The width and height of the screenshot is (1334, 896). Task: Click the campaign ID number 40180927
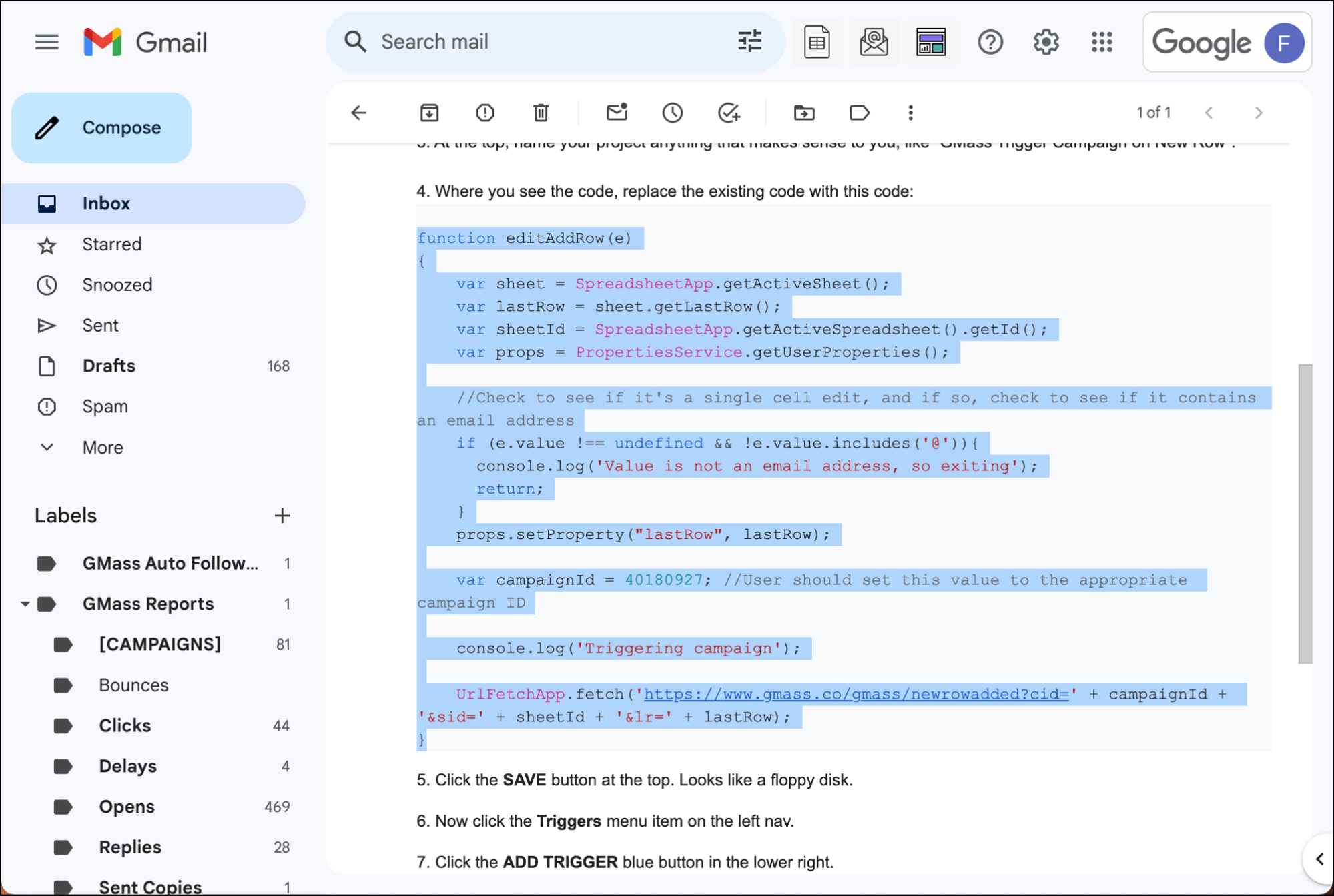click(x=663, y=580)
